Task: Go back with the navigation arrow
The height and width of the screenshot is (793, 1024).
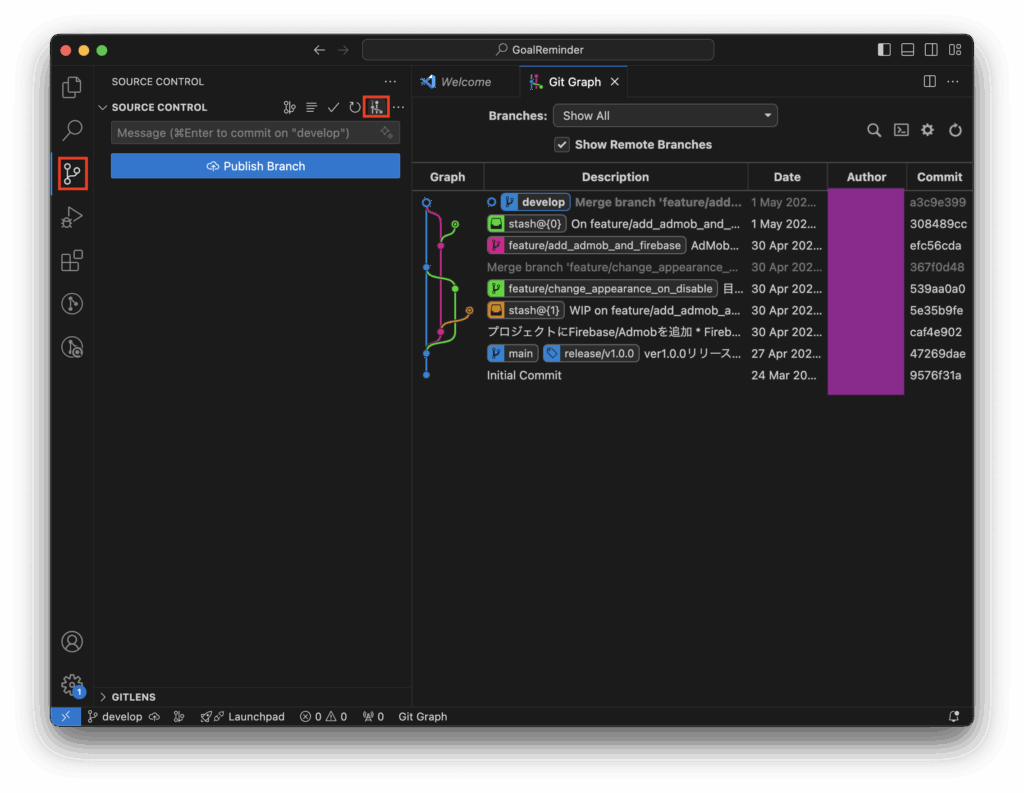Action: [x=319, y=50]
